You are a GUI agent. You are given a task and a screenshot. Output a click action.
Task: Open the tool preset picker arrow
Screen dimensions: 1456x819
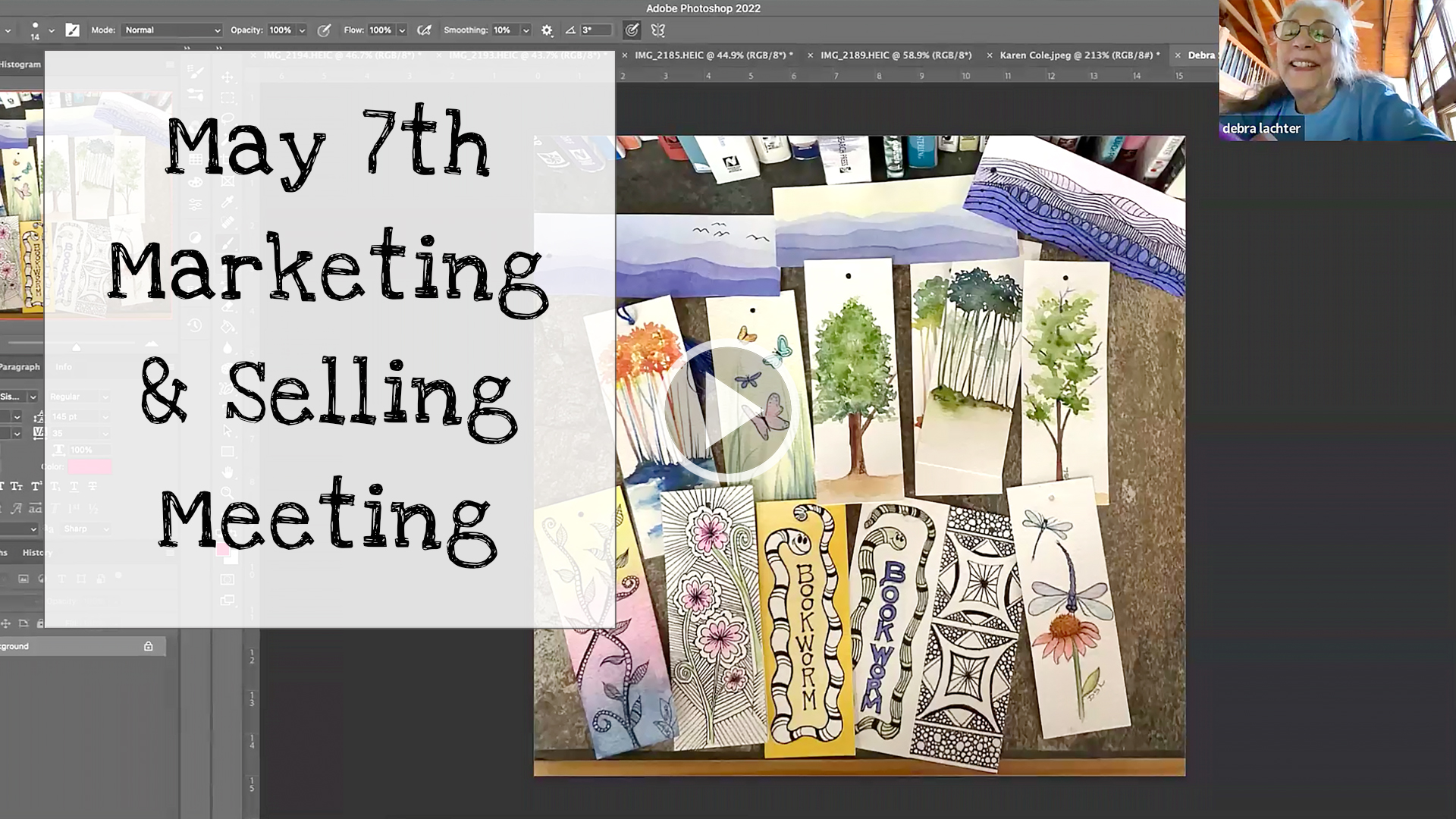(x=8, y=30)
